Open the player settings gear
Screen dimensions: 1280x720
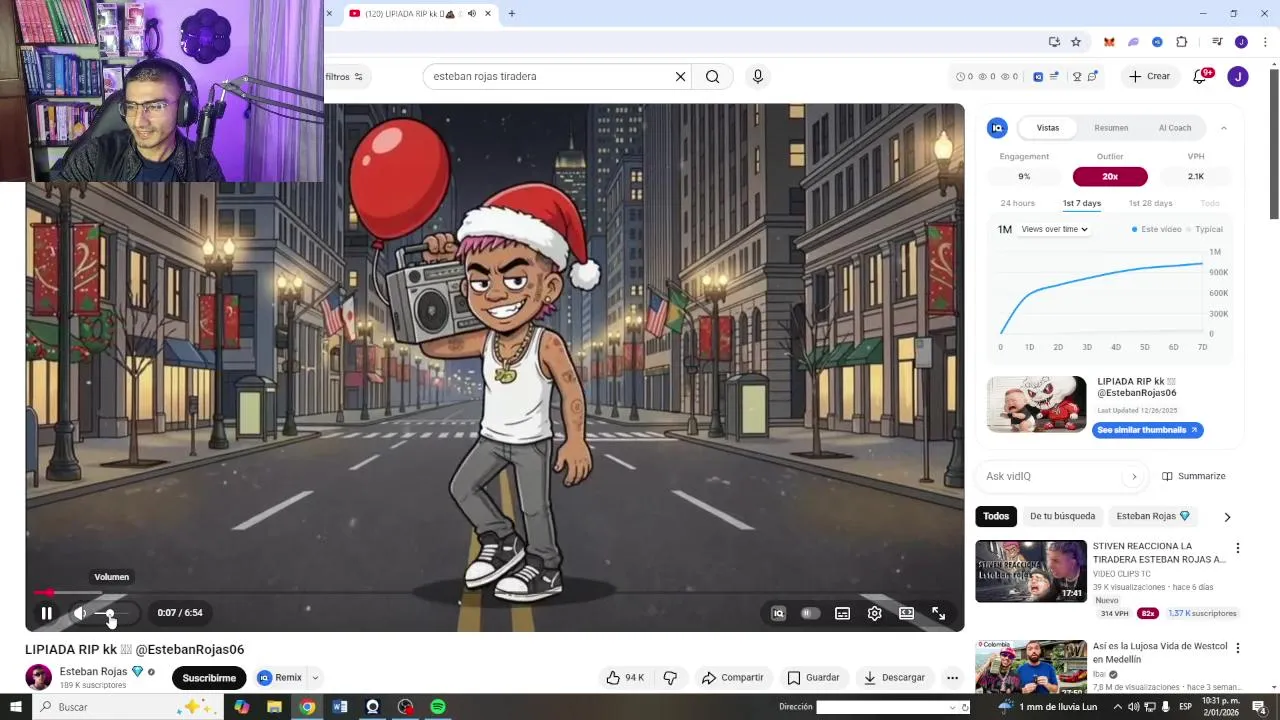pyautogui.click(x=875, y=613)
